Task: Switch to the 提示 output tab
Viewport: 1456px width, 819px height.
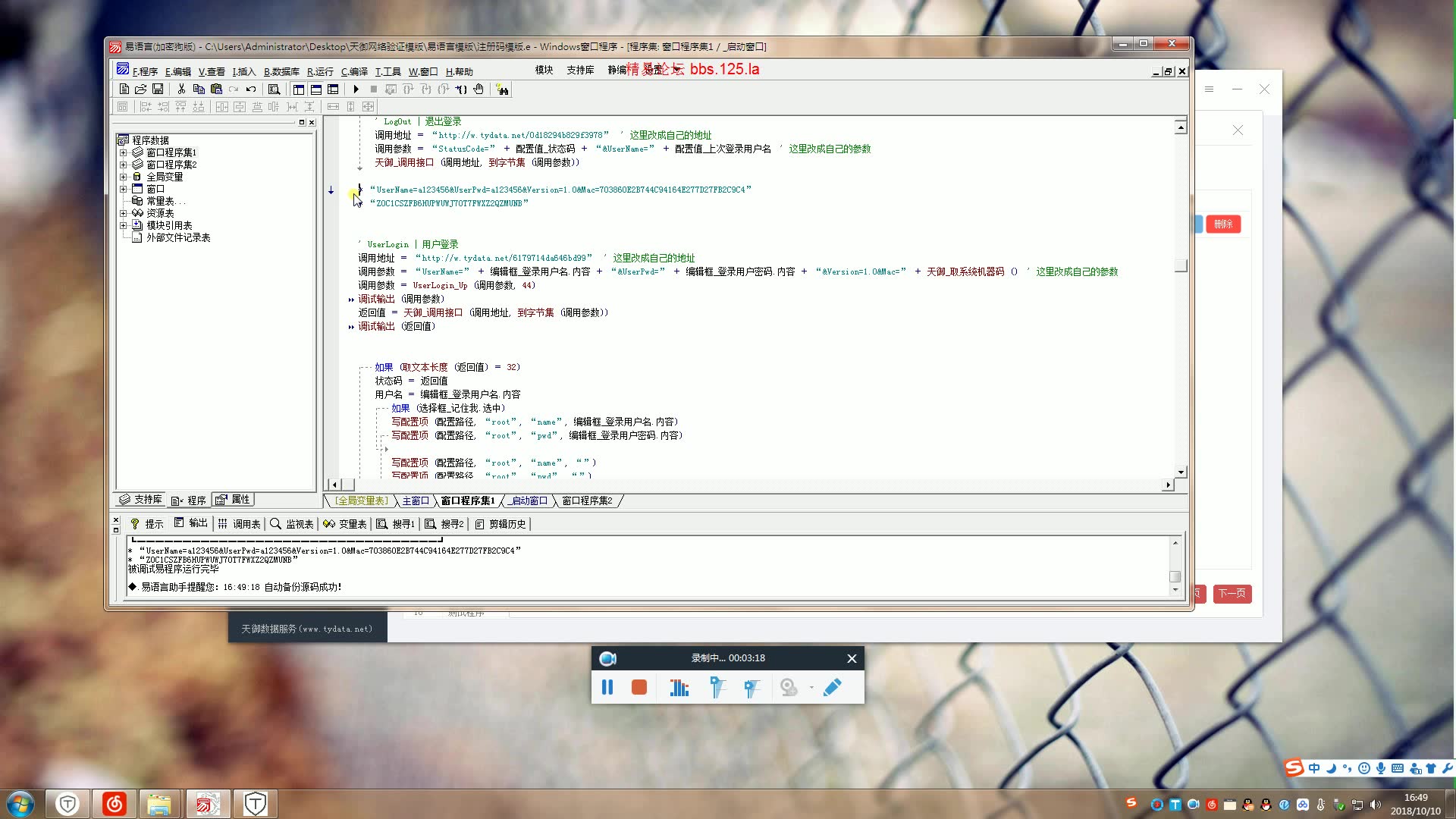Action: click(x=146, y=524)
